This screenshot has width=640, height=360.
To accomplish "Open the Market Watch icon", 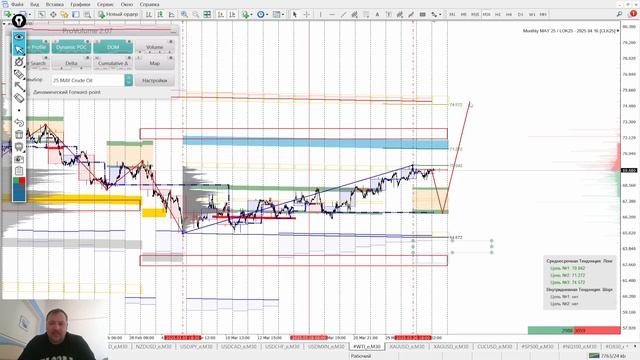I will click(42, 14).
